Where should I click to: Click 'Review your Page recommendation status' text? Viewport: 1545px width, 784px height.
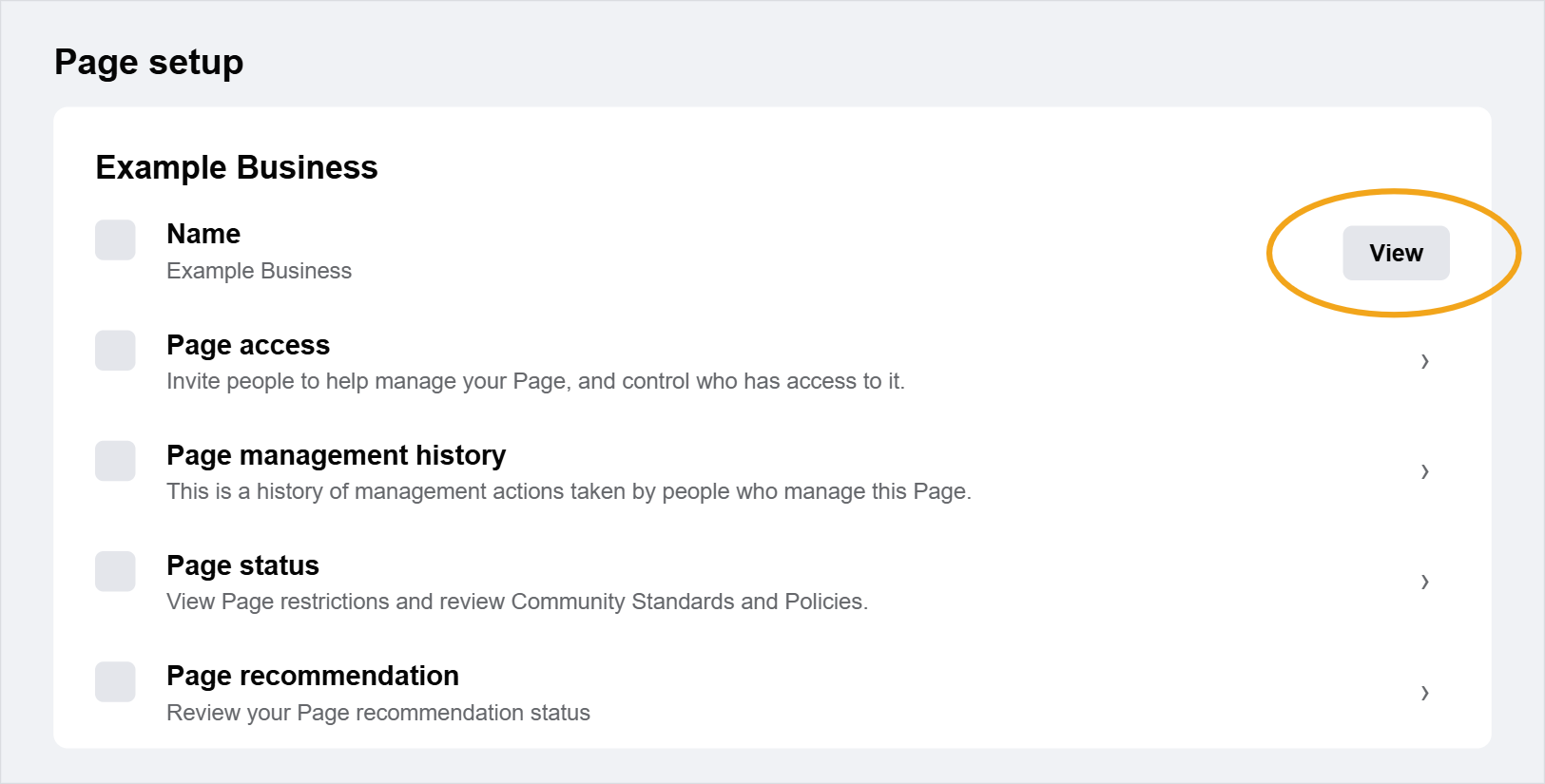378,713
